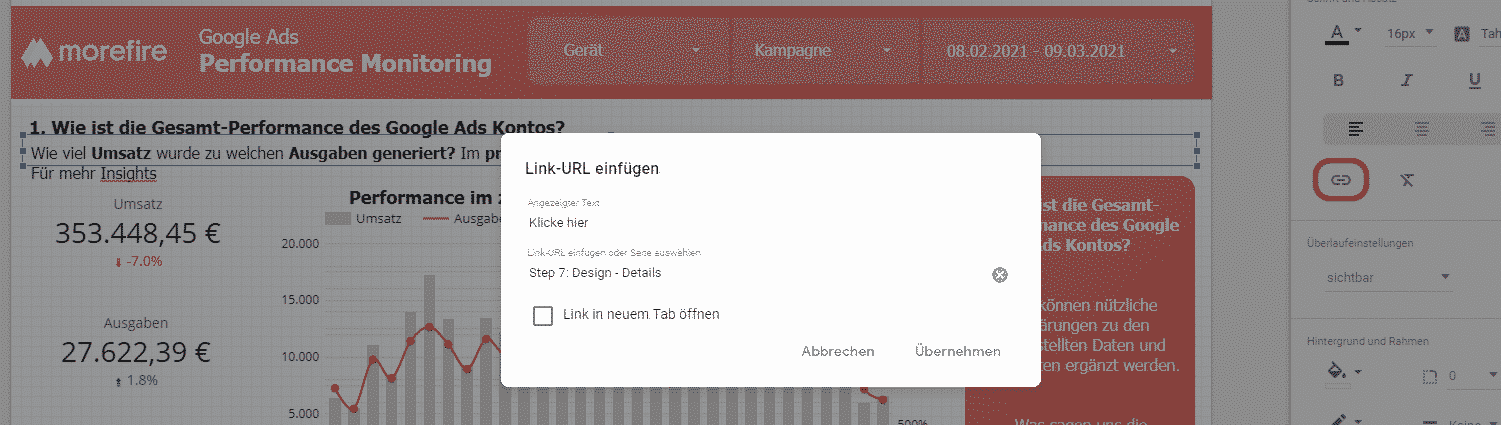Click the Umsatz chart legend entry

[x=365, y=219]
